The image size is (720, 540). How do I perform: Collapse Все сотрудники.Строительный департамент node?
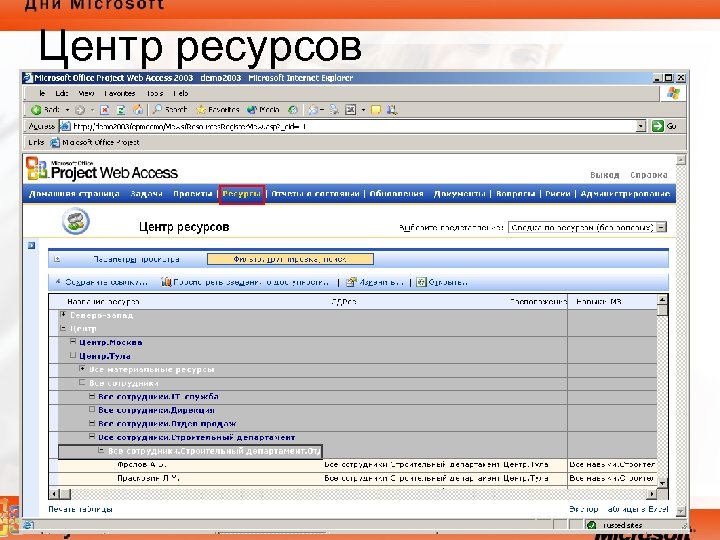tap(92, 436)
